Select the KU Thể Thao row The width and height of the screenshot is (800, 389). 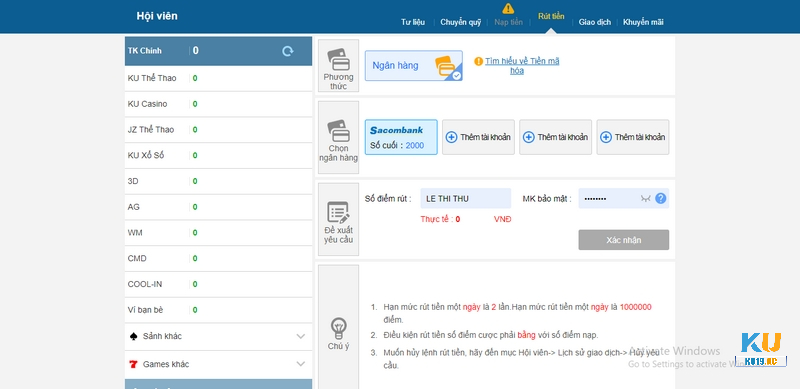(x=218, y=78)
